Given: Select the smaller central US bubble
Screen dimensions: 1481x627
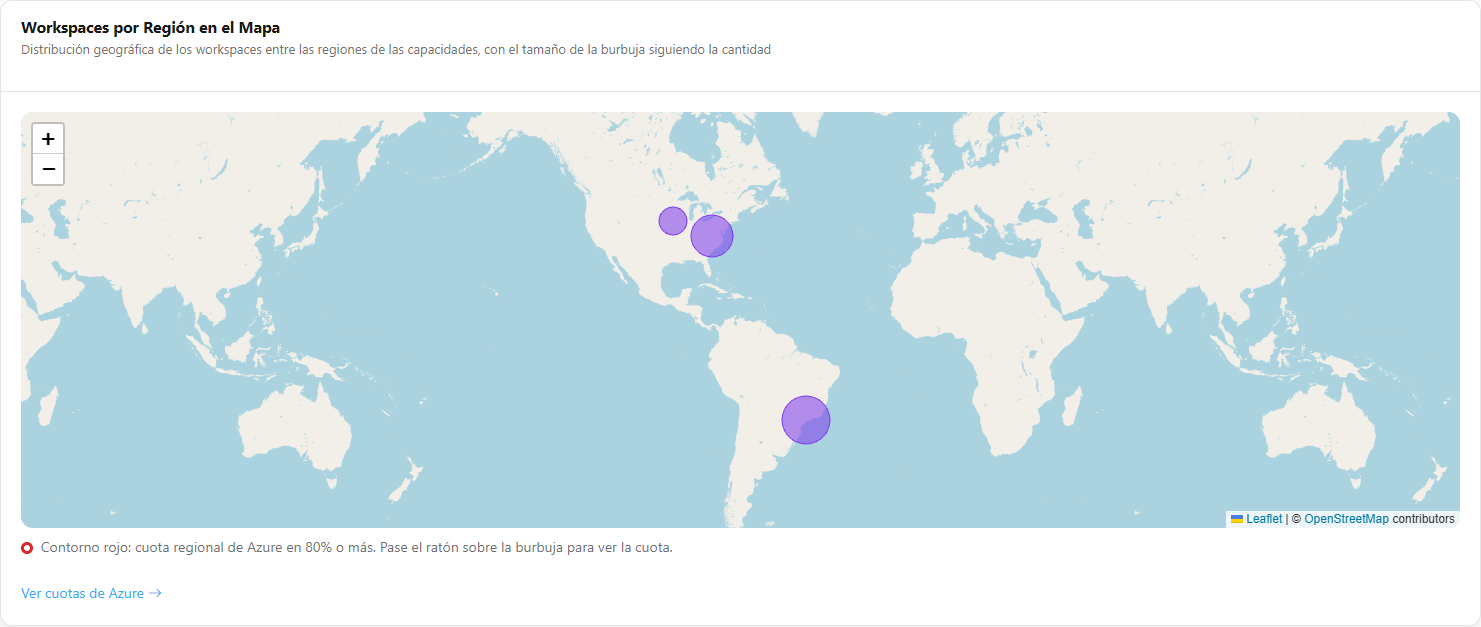Looking at the screenshot, I should point(673,221).
